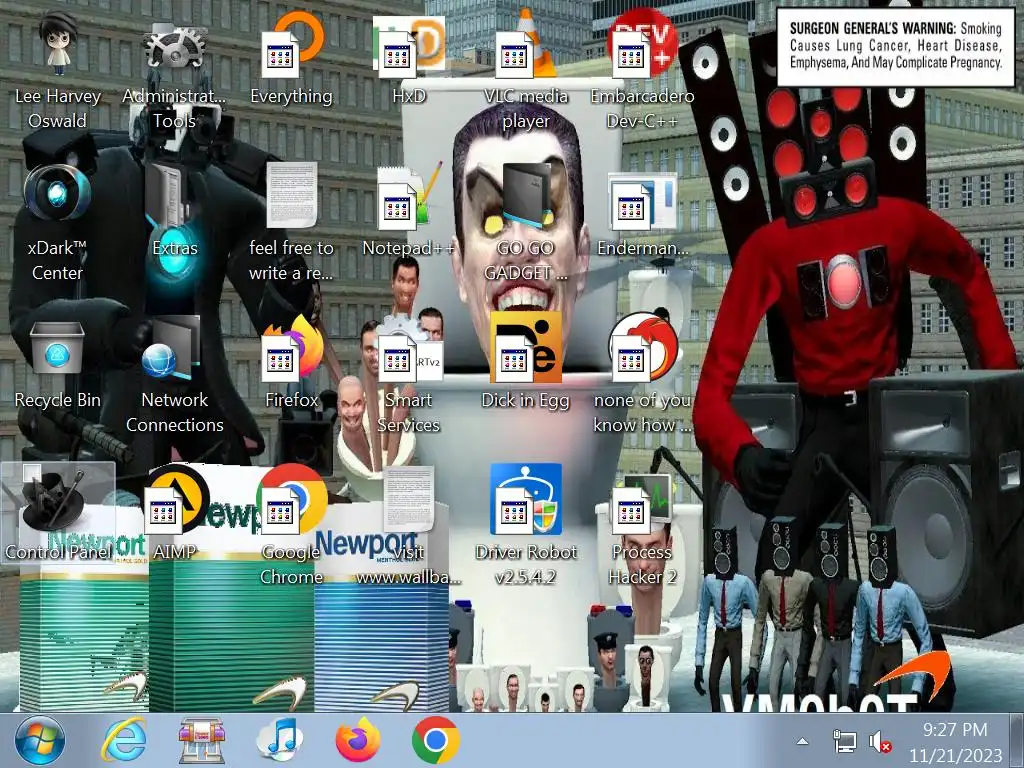The width and height of the screenshot is (1024, 768).
Task: Open the HxD hex editor icon
Action: [409, 60]
